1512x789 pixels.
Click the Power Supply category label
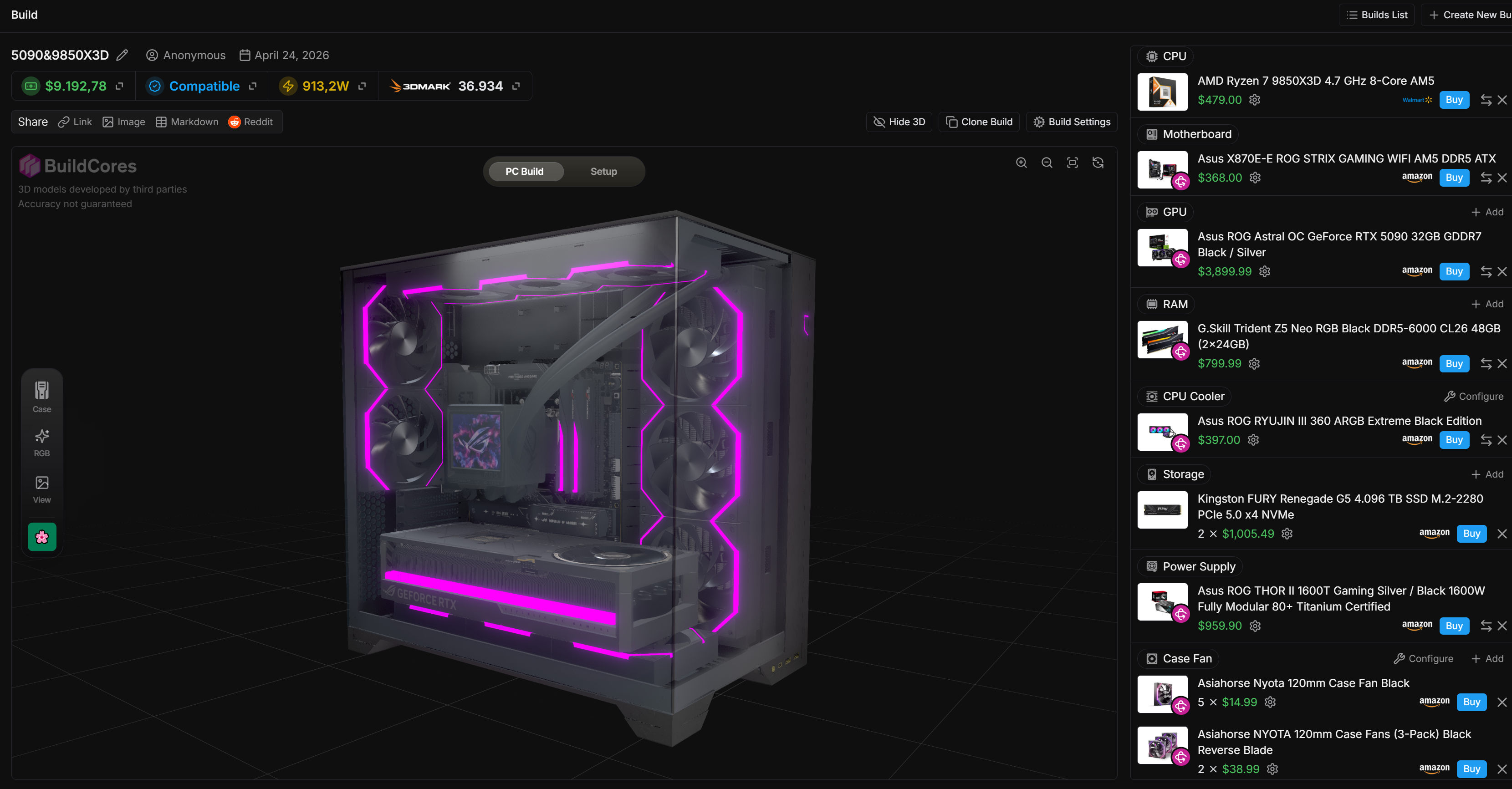coord(1190,567)
